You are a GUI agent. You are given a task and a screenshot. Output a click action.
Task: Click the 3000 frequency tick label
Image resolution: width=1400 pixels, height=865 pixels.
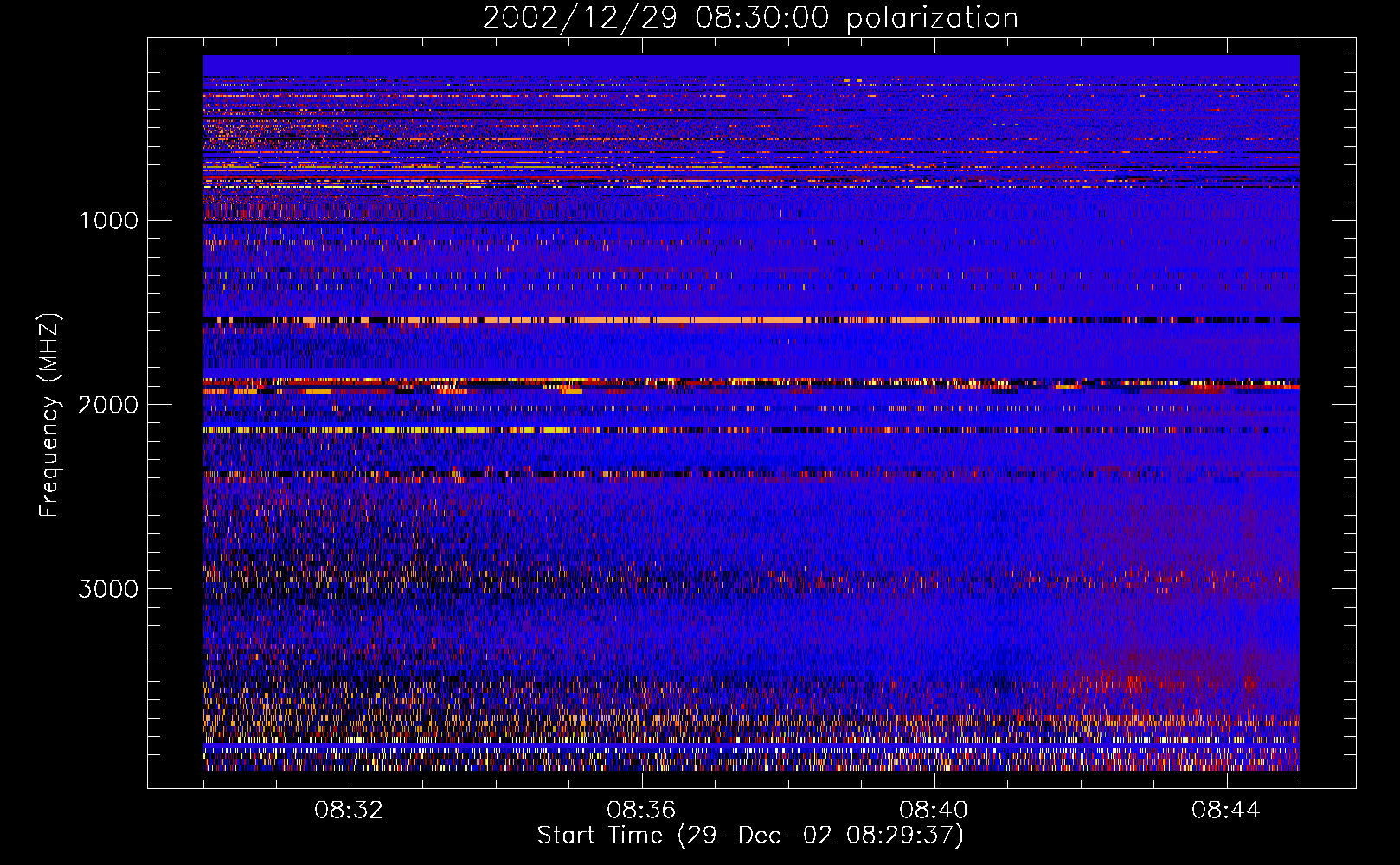(x=109, y=589)
